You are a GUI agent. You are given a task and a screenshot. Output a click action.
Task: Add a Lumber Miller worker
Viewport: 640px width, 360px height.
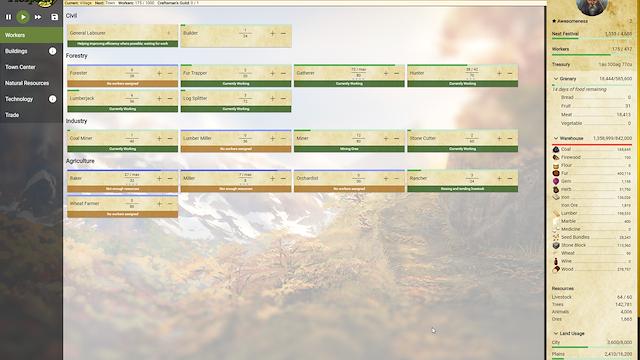tap(272, 138)
